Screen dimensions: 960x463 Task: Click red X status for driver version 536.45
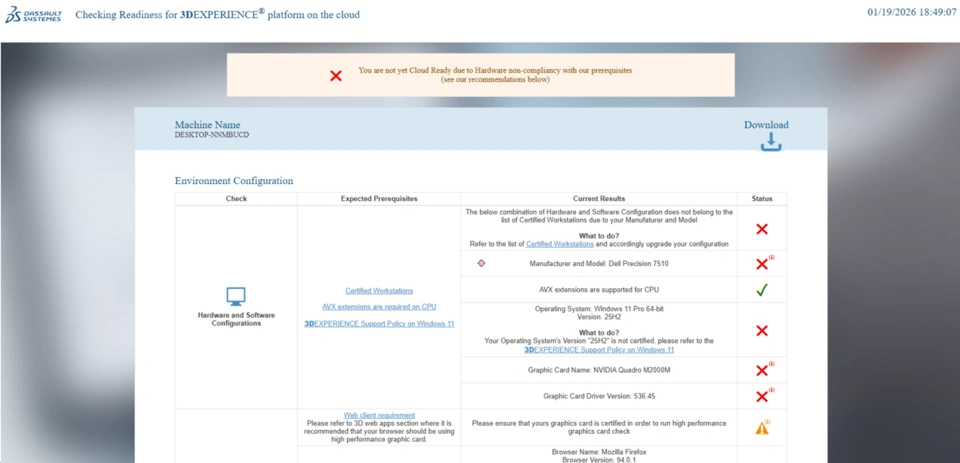[x=762, y=397]
